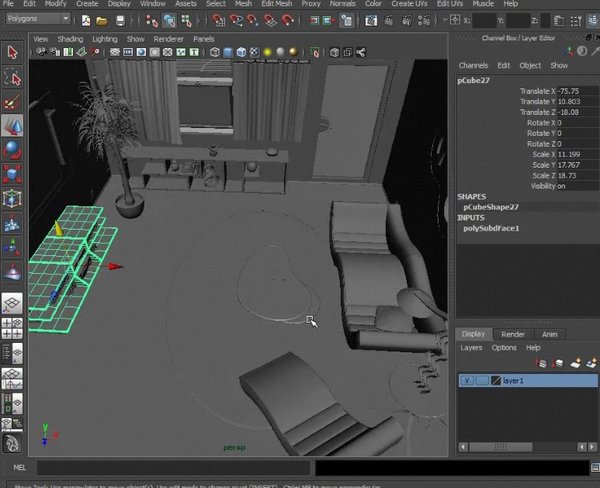This screenshot has width=600, height=488.
Task: Select the arrow Select tool
Action: 12,52
